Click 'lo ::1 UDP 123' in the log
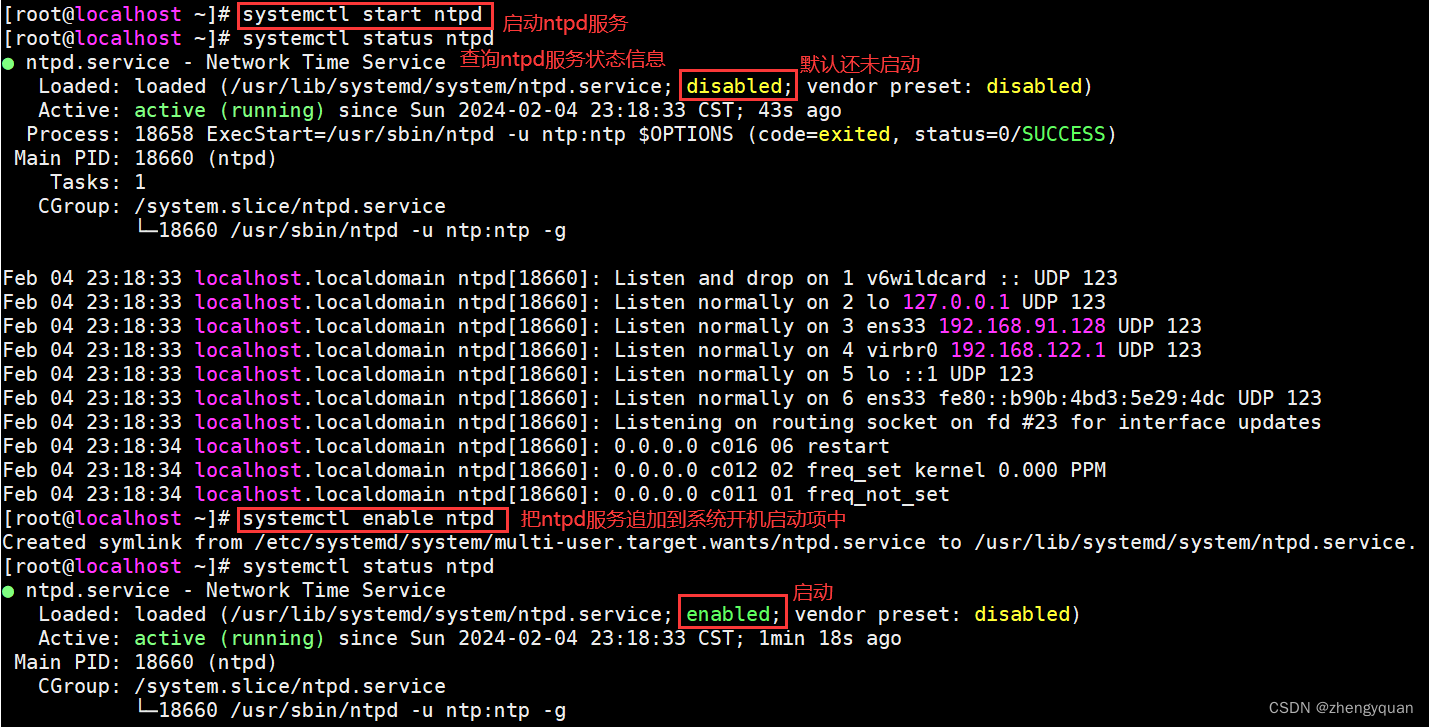The width and height of the screenshot is (1429, 727). click(950, 374)
